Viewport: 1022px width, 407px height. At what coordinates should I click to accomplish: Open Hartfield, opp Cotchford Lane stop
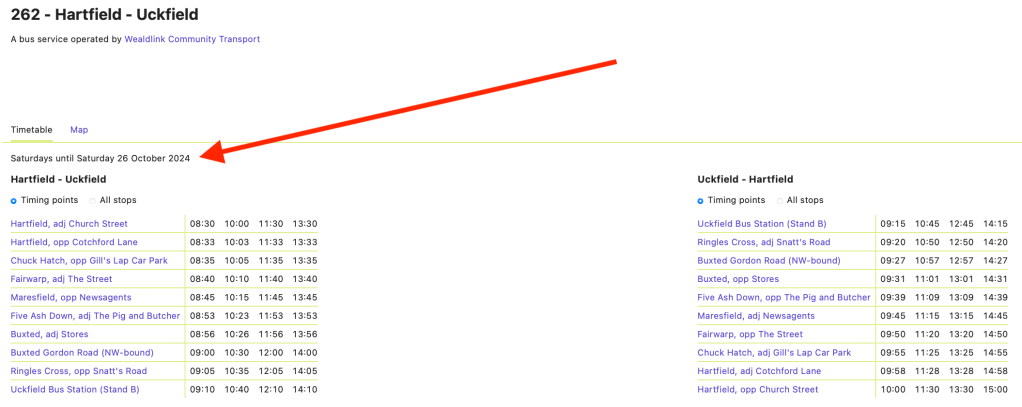pyautogui.click(x=74, y=242)
